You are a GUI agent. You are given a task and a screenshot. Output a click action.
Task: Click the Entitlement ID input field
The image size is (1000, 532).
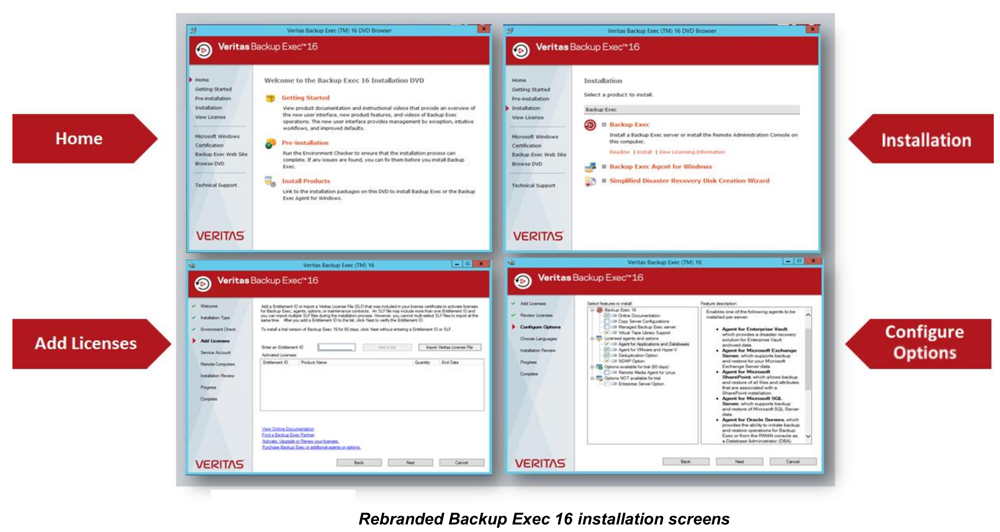click(337, 347)
